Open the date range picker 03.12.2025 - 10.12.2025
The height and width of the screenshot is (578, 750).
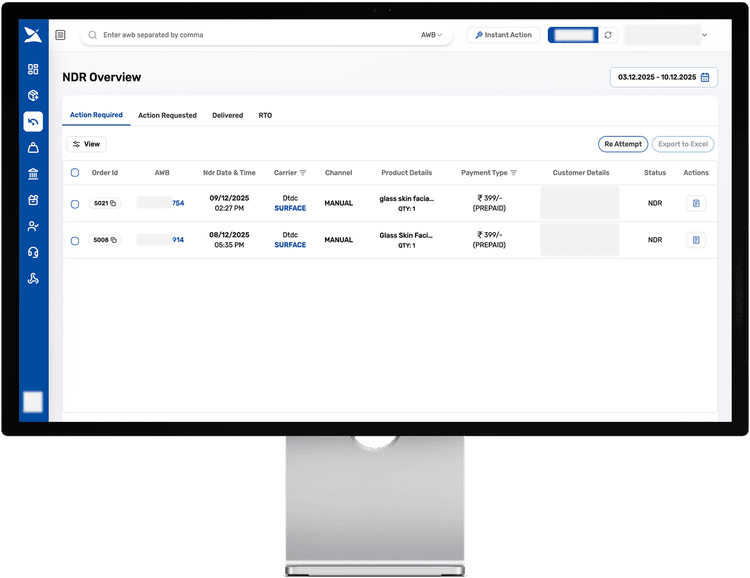(663, 77)
